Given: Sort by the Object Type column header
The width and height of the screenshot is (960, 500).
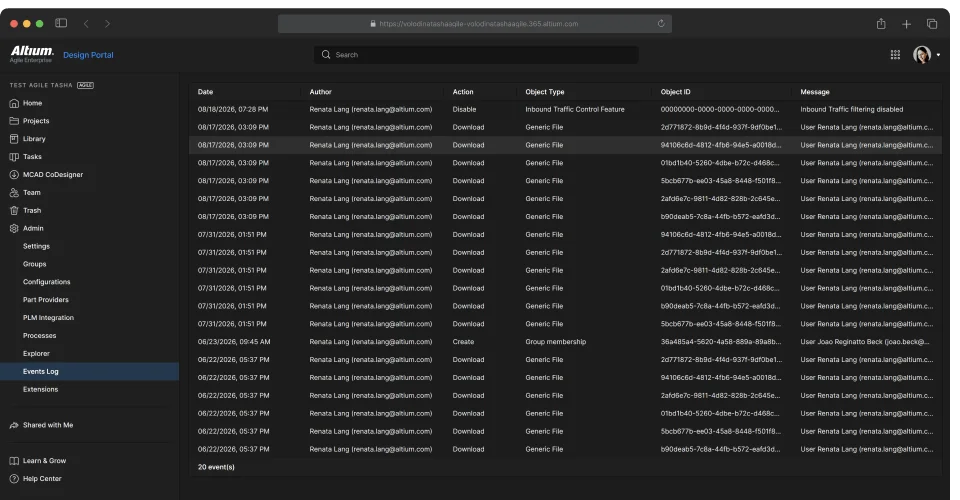Looking at the screenshot, I should (545, 92).
